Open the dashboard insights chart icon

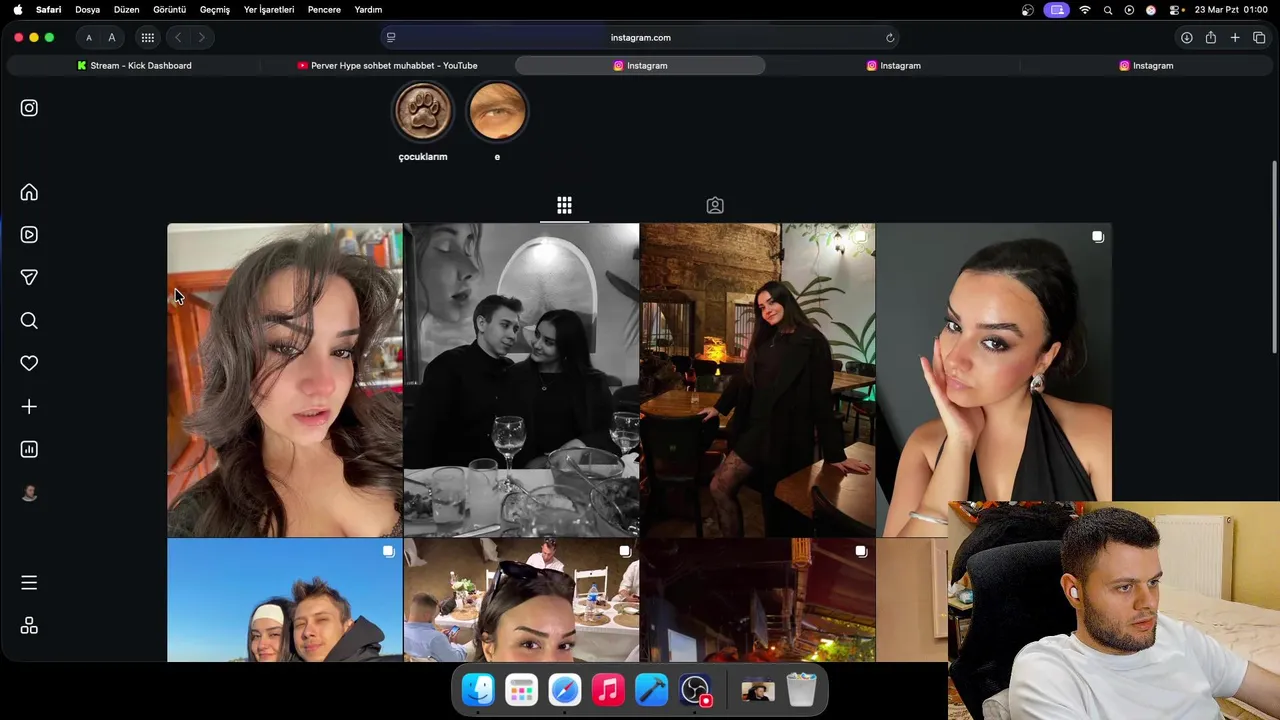pyautogui.click(x=29, y=450)
